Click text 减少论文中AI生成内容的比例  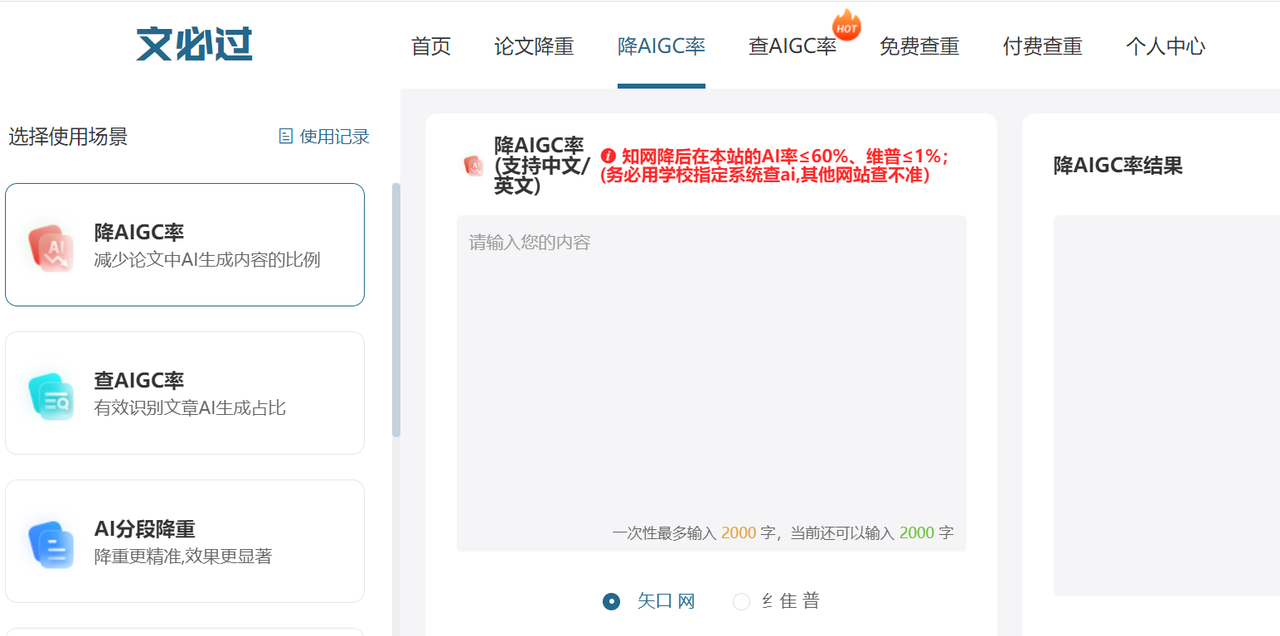[207, 260]
